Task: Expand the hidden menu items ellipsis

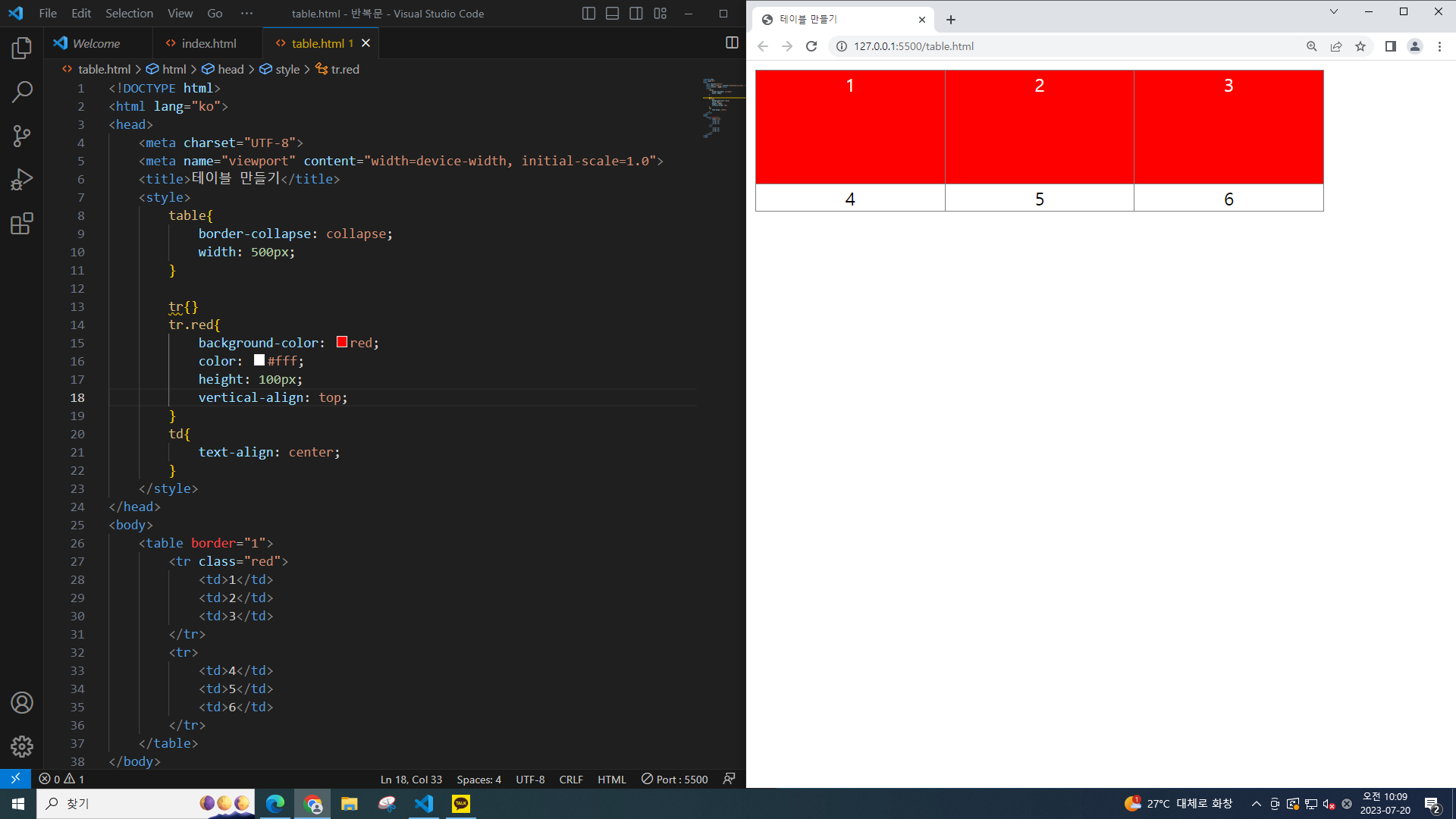Action: pyautogui.click(x=246, y=14)
